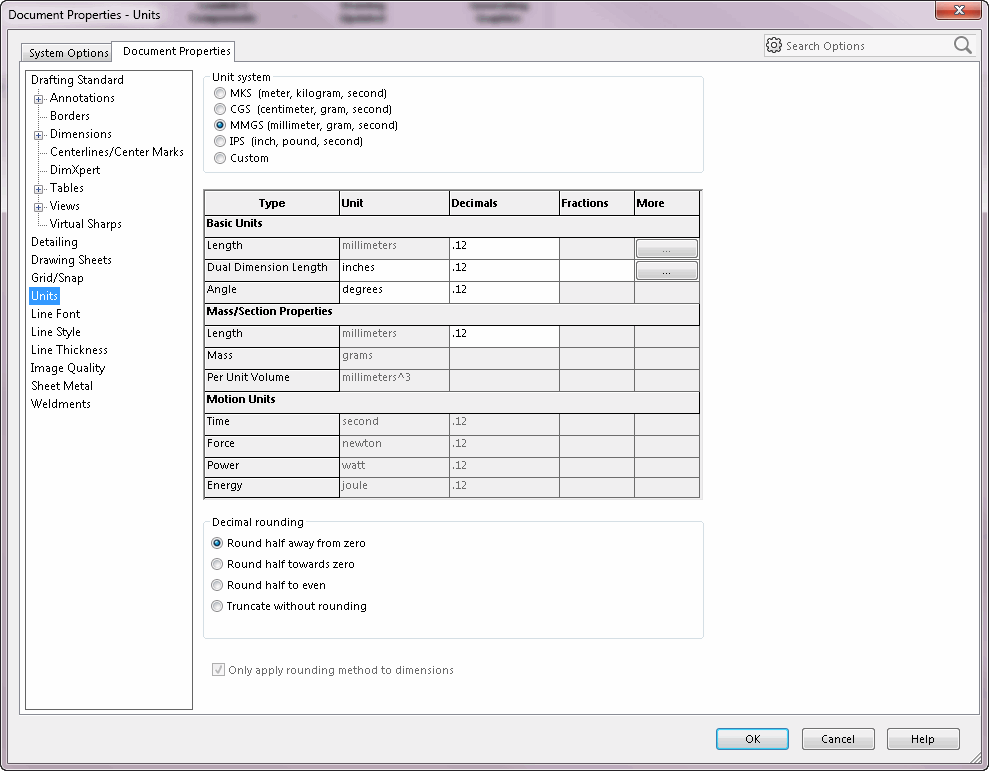This screenshot has height=771, width=989.
Task: Expand the Tables tree node
Action: pos(38,189)
